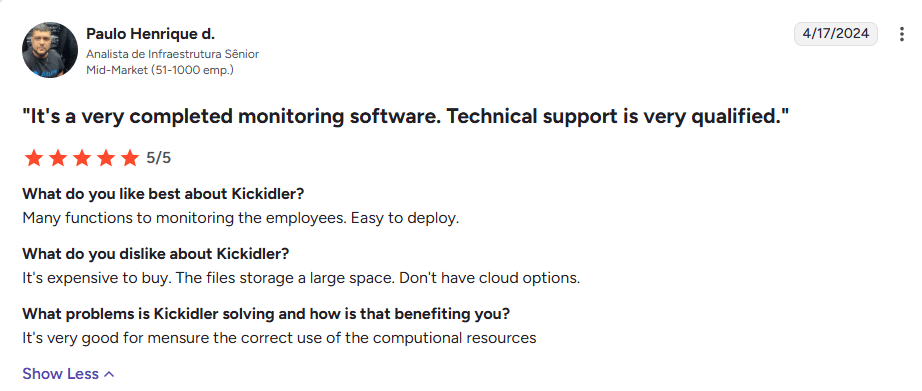Select the second rating star
This screenshot has height=391, width=922.
tap(57, 158)
